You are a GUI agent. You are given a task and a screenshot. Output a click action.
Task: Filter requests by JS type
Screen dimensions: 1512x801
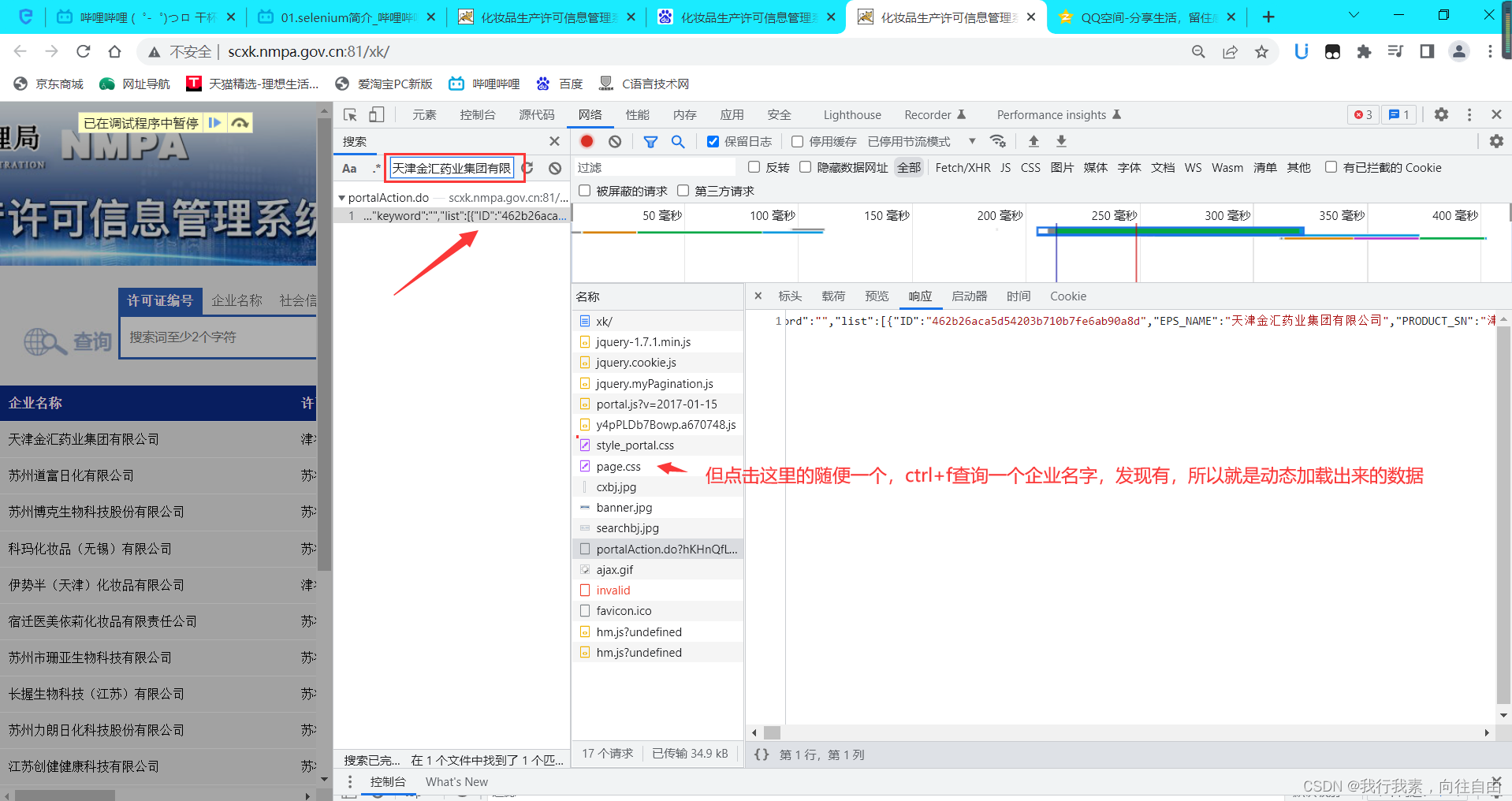pos(1005,167)
